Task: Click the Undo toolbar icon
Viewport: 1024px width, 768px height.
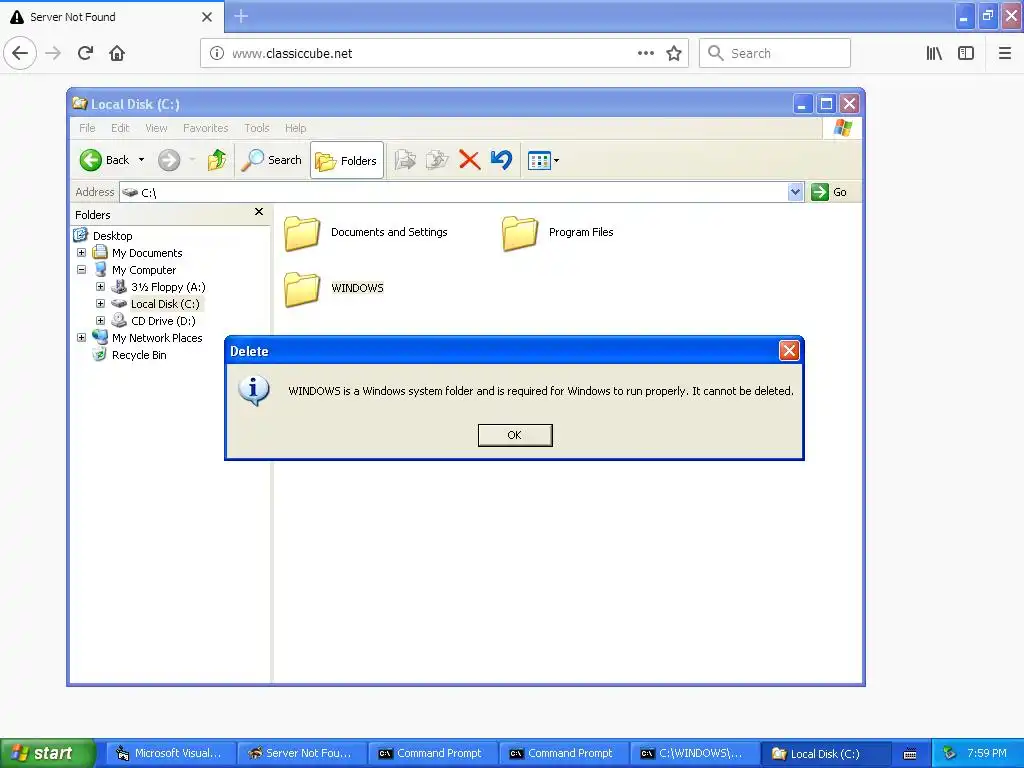Action: pyautogui.click(x=501, y=160)
